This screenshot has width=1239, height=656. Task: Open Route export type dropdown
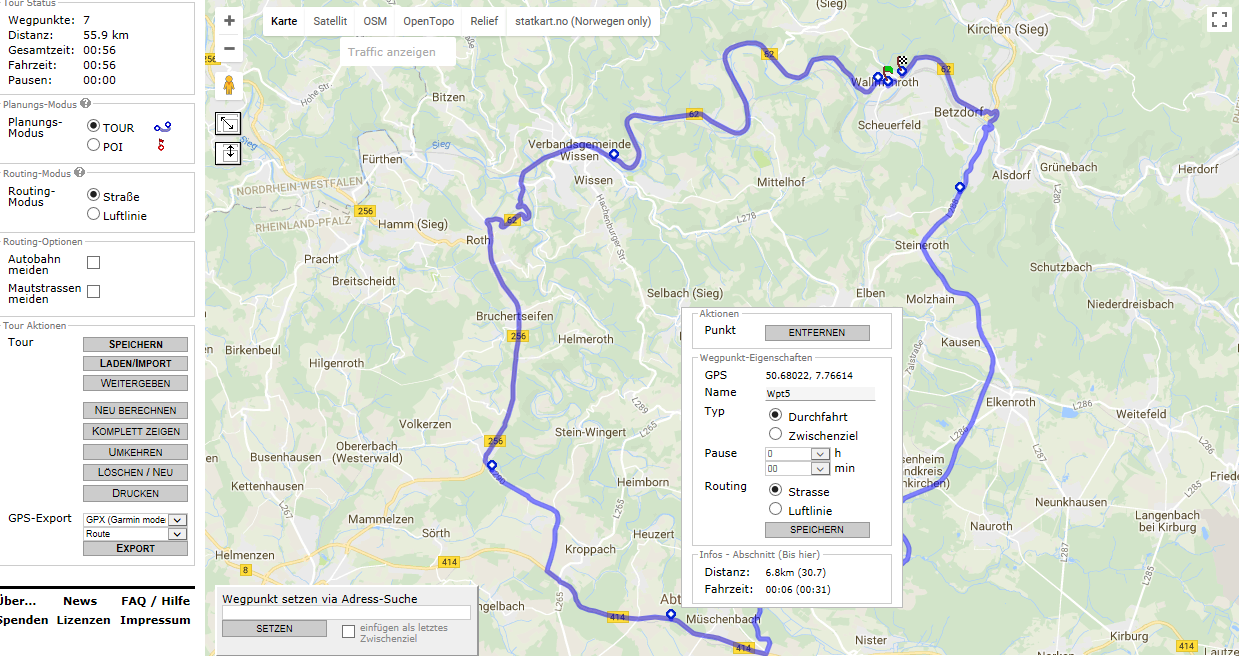[x=177, y=534]
